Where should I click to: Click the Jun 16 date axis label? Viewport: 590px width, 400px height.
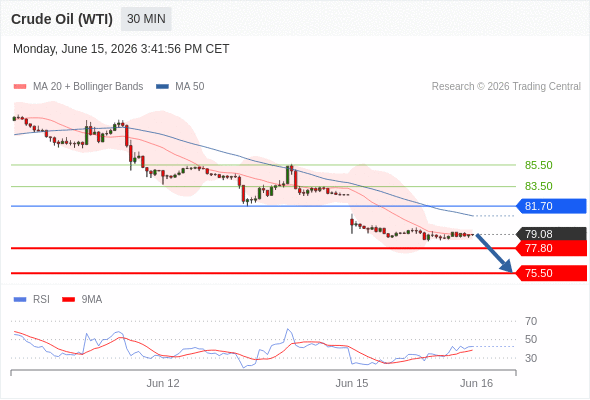476,383
